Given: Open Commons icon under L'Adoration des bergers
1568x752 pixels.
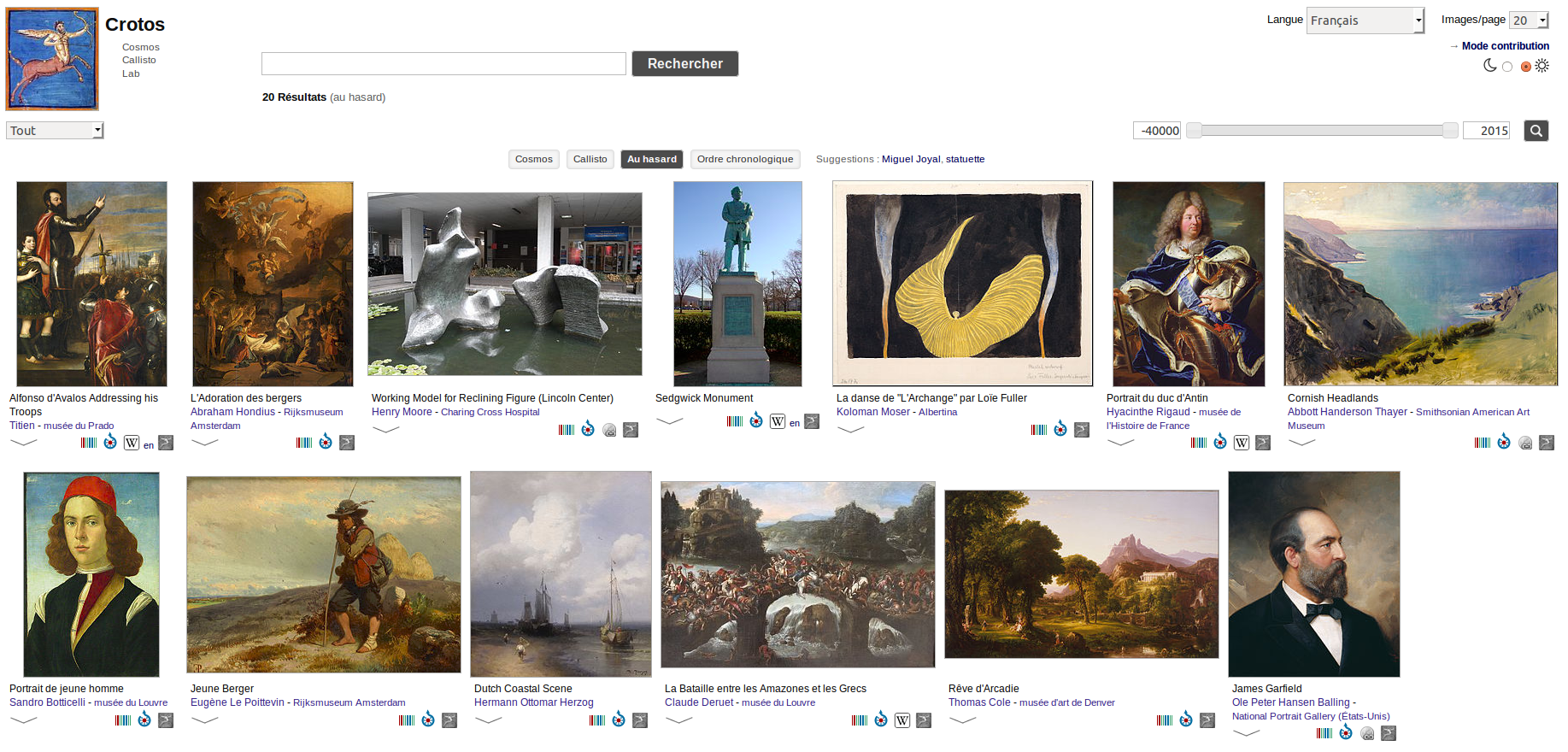Looking at the screenshot, I should pos(326,442).
